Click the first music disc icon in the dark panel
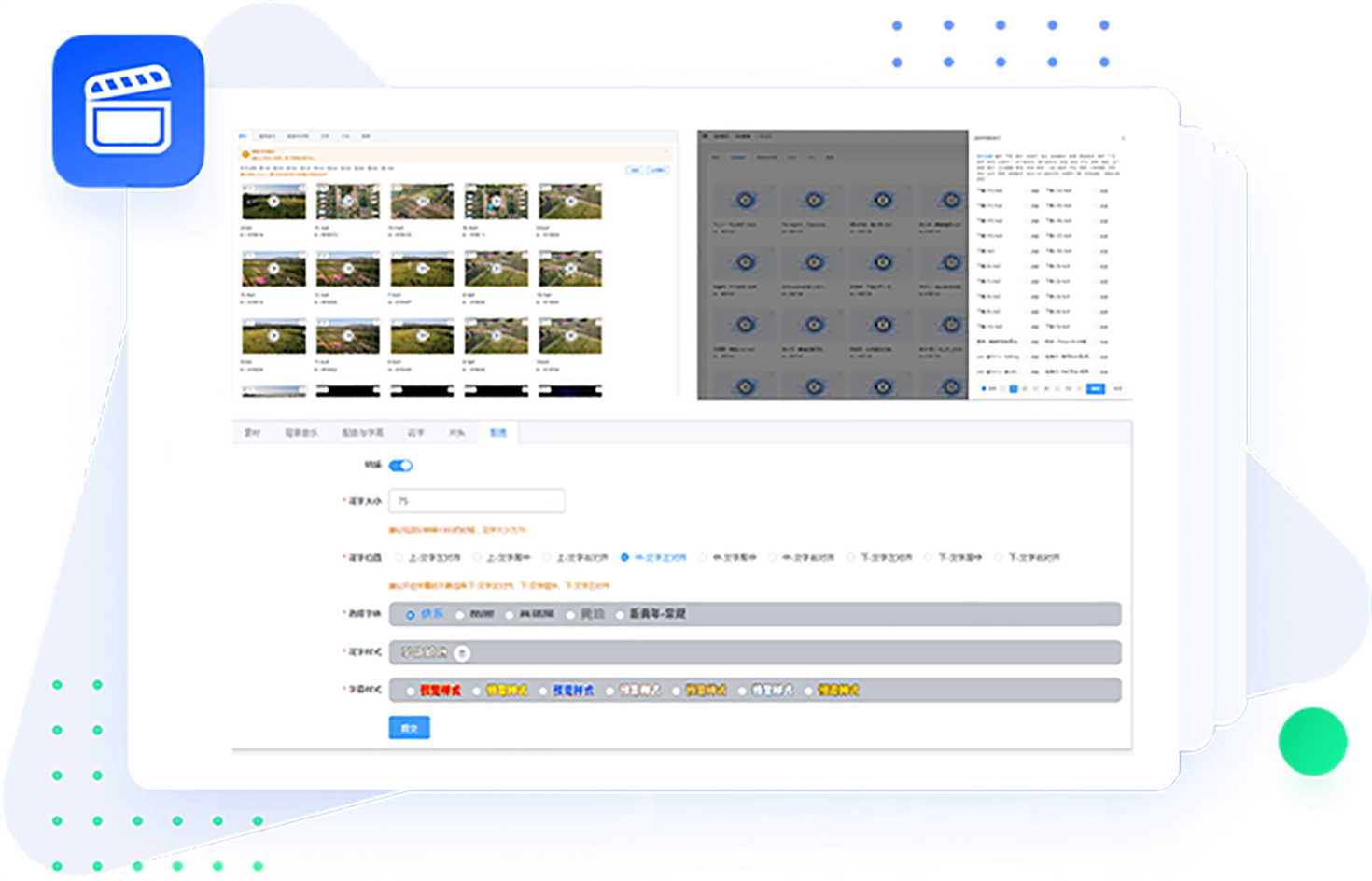 pos(745,200)
